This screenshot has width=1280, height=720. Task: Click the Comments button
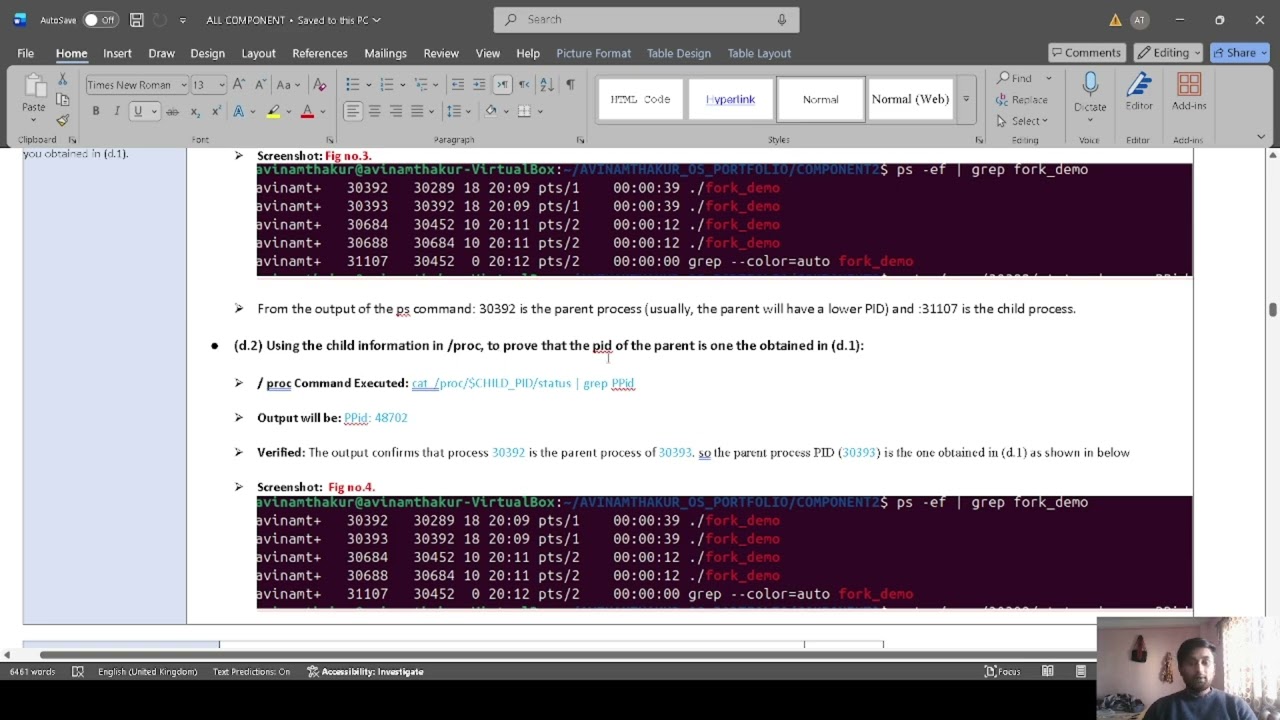tap(1087, 53)
